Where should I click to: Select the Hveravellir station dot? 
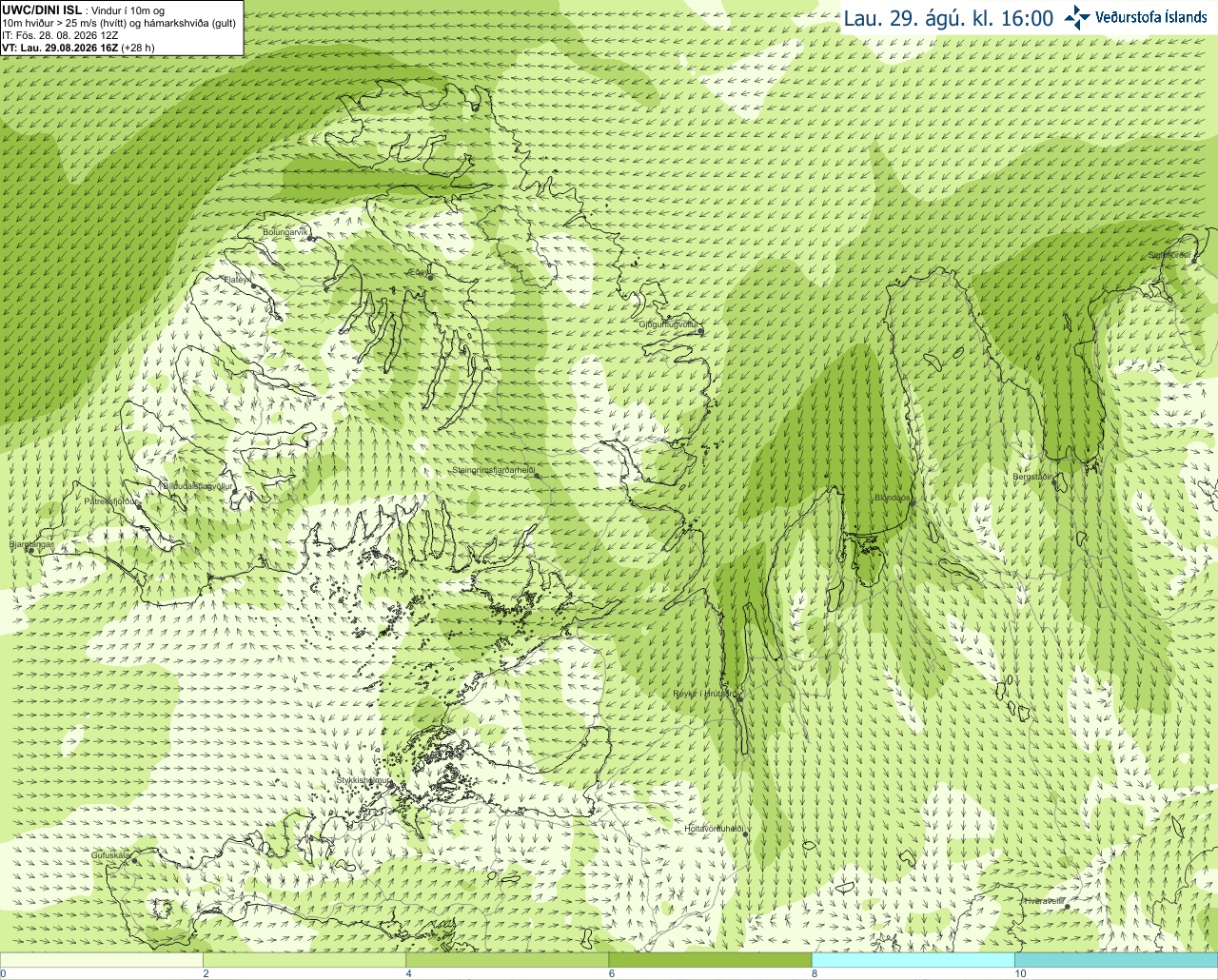tap(1067, 907)
